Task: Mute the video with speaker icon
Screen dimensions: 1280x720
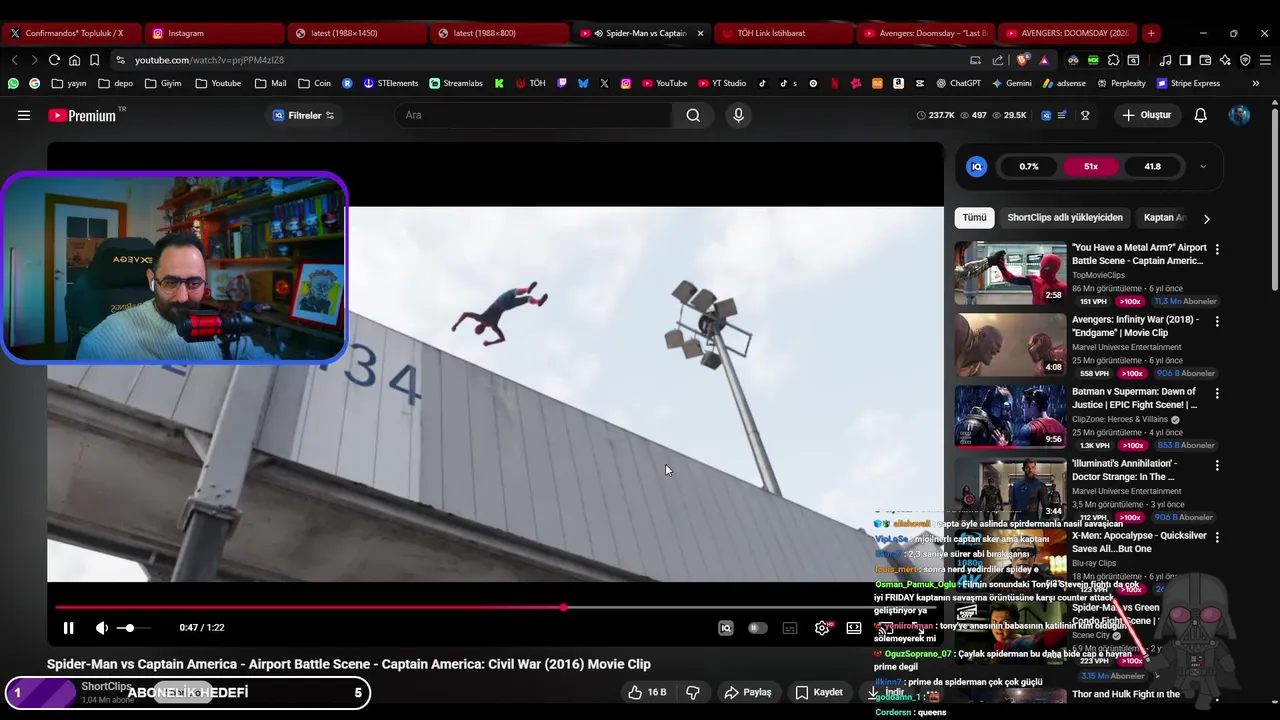Action: pos(102,628)
